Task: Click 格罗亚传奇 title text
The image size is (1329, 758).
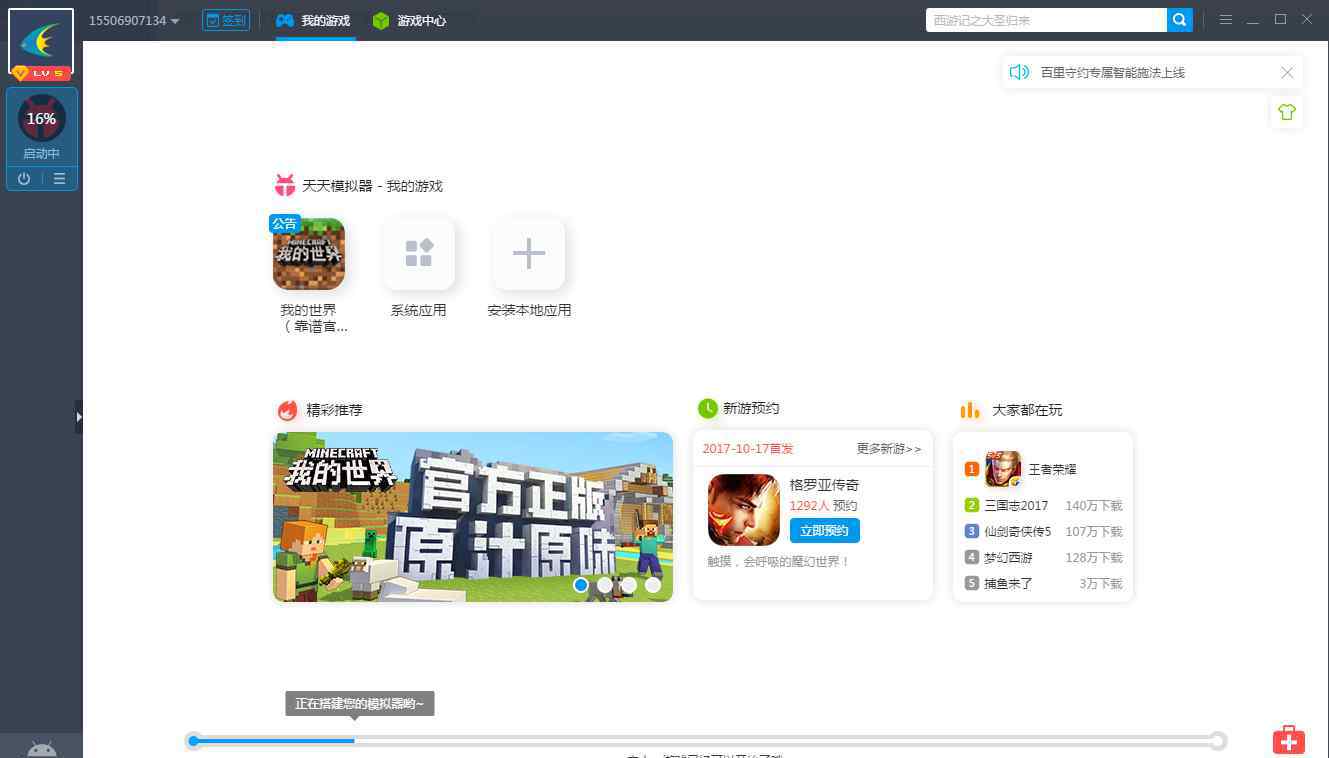Action: click(x=824, y=485)
